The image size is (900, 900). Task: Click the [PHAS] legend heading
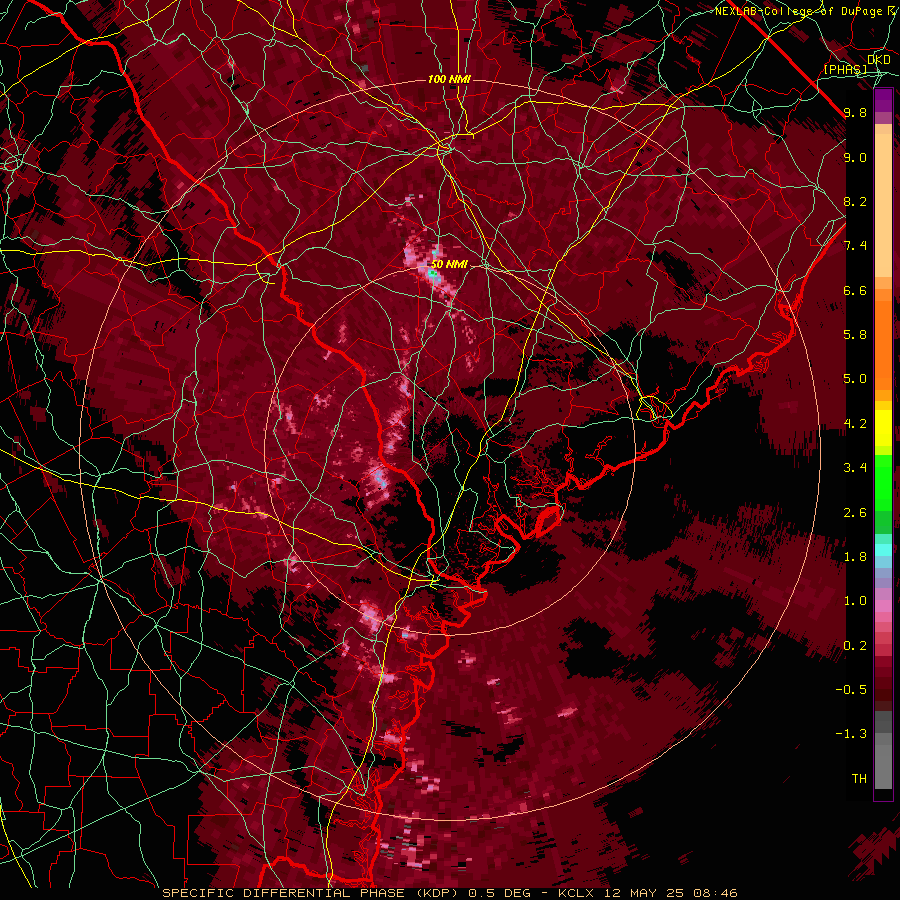[845, 70]
